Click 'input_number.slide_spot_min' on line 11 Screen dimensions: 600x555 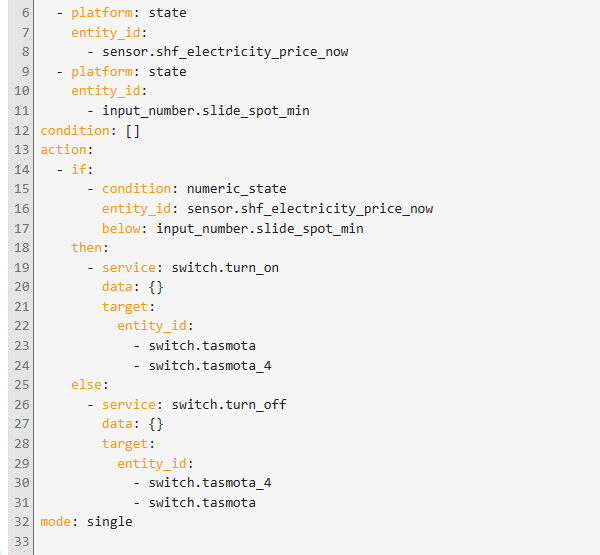(205, 110)
